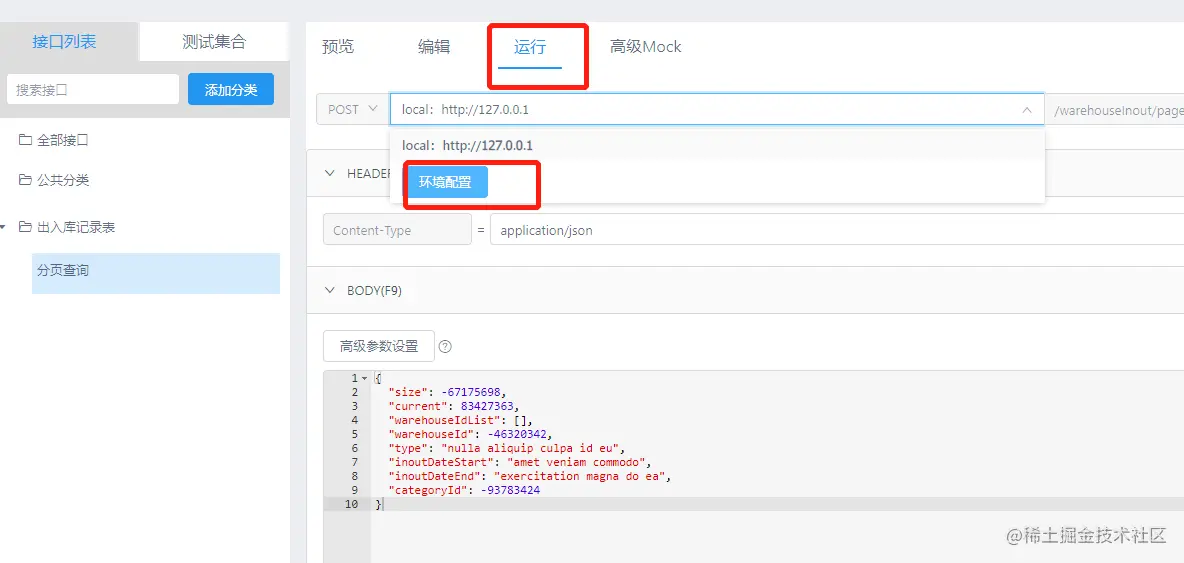Click the line number 10 in gutter
1184x563 pixels.
tap(351, 504)
